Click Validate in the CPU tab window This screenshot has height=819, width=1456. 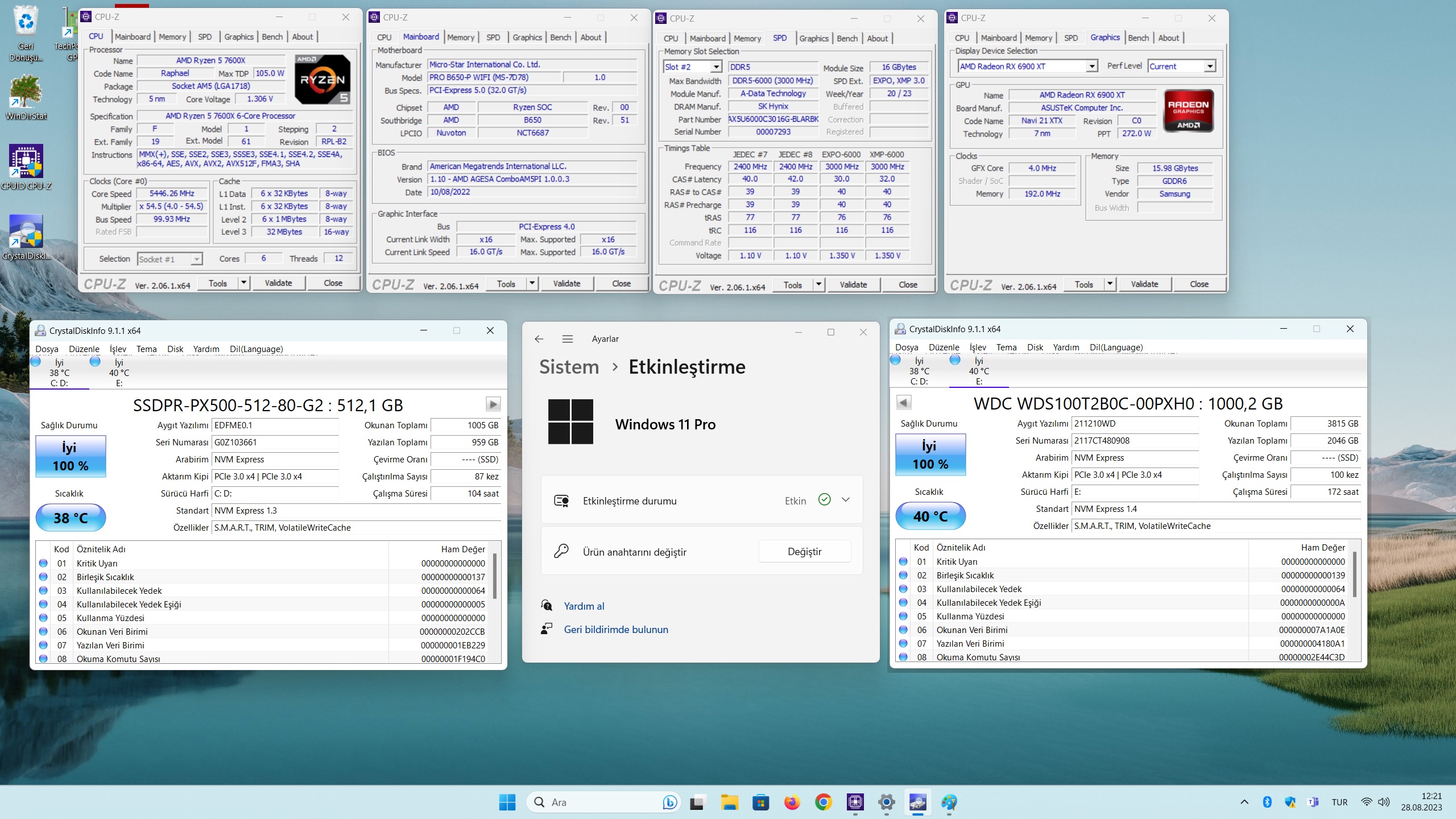pos(278,283)
